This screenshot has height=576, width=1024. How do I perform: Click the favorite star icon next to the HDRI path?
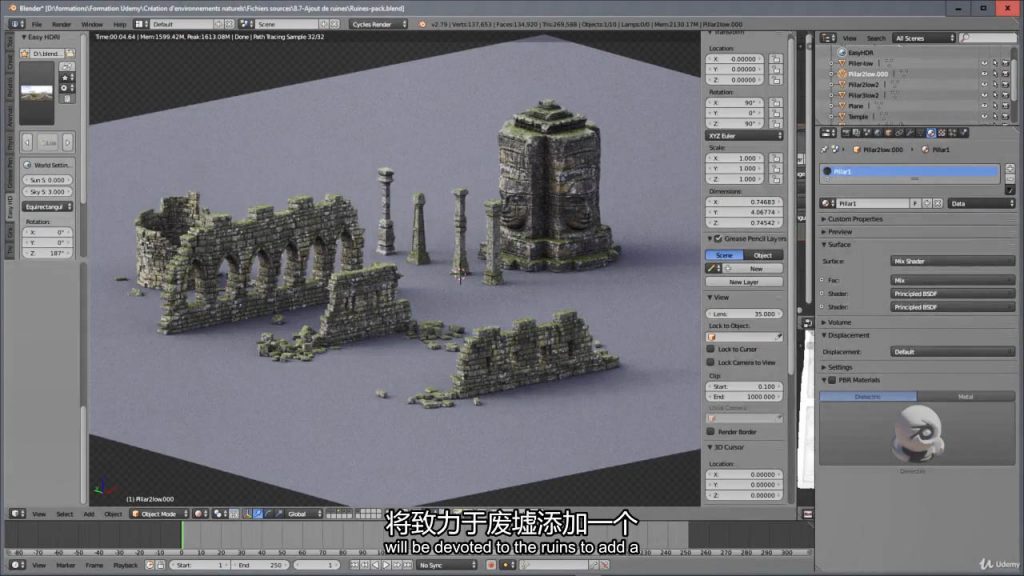pos(25,54)
